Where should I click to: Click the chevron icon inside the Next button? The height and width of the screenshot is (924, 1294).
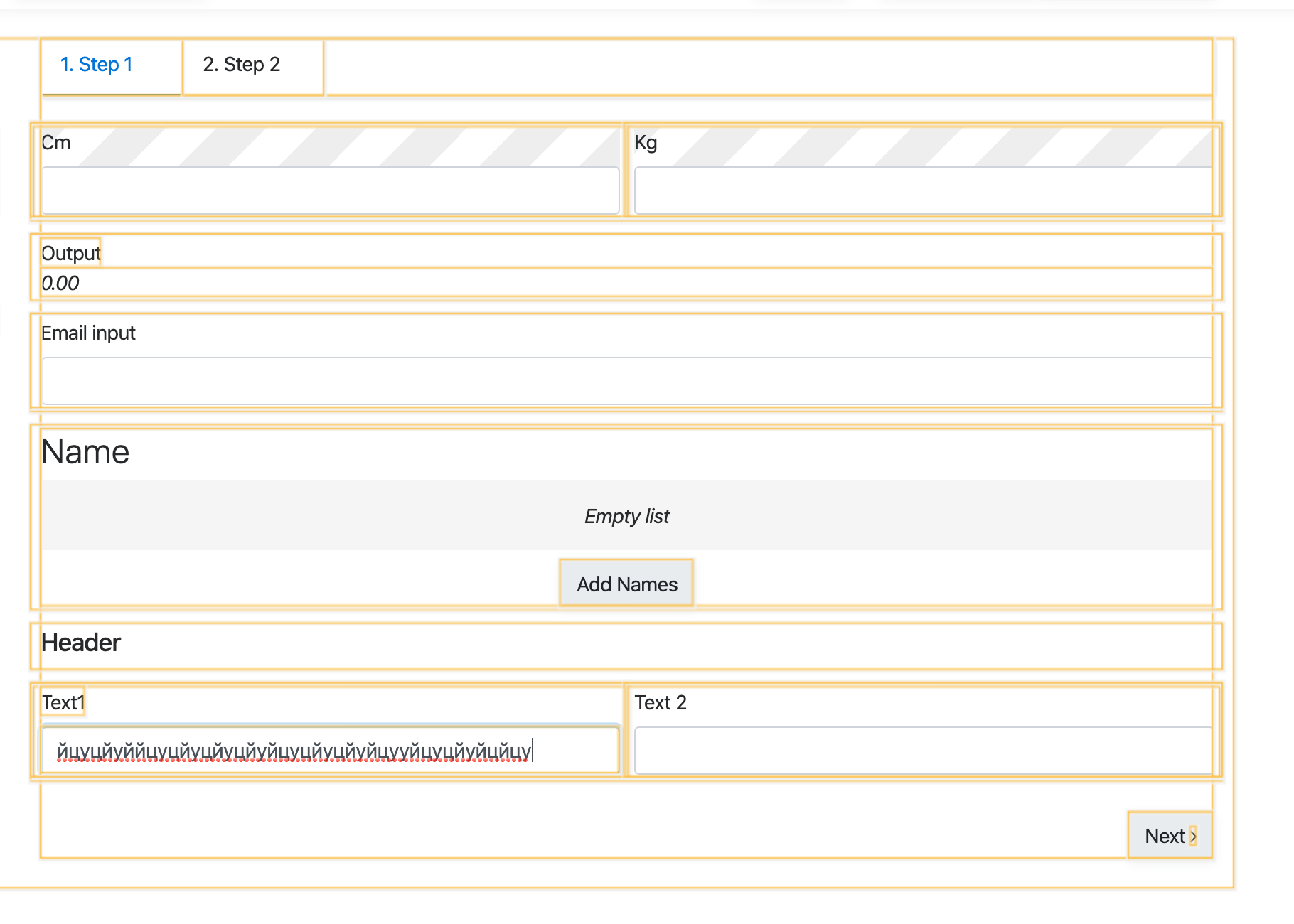[1194, 836]
